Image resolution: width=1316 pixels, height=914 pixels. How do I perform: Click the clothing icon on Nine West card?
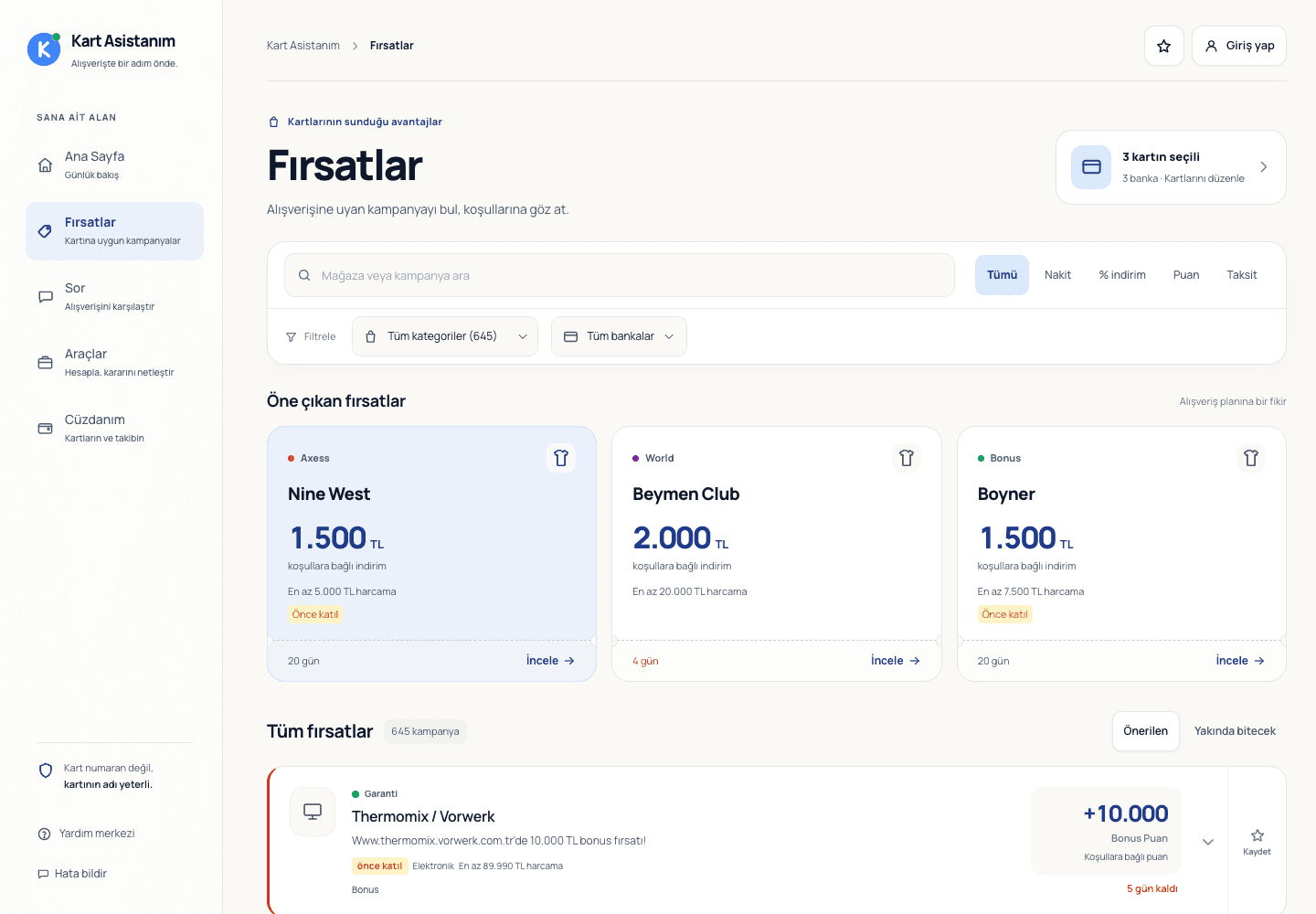coord(561,458)
